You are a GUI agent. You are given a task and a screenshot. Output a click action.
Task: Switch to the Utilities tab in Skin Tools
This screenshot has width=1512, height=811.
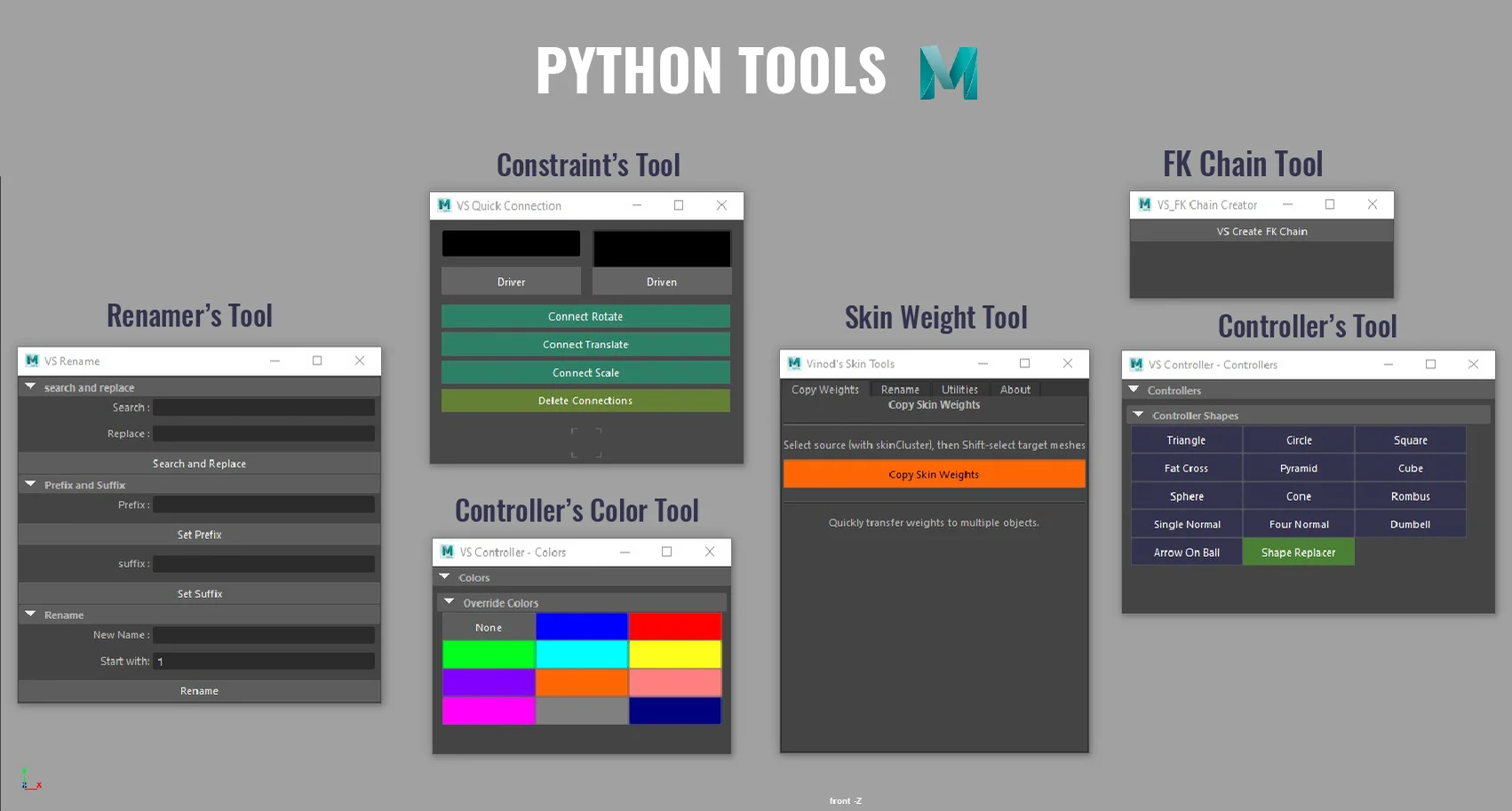(959, 389)
